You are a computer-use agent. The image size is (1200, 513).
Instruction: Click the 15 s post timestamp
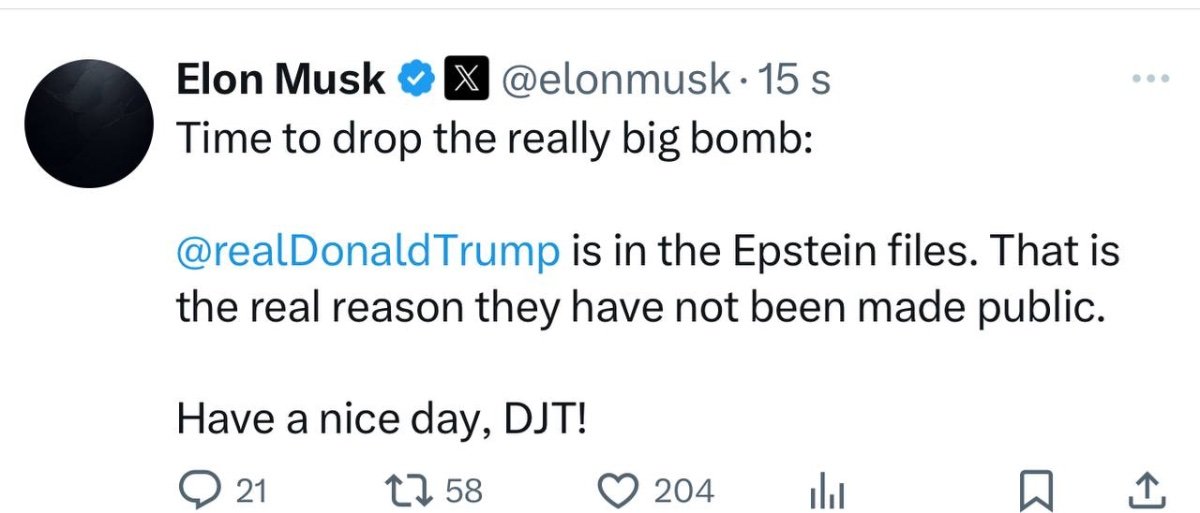click(793, 80)
